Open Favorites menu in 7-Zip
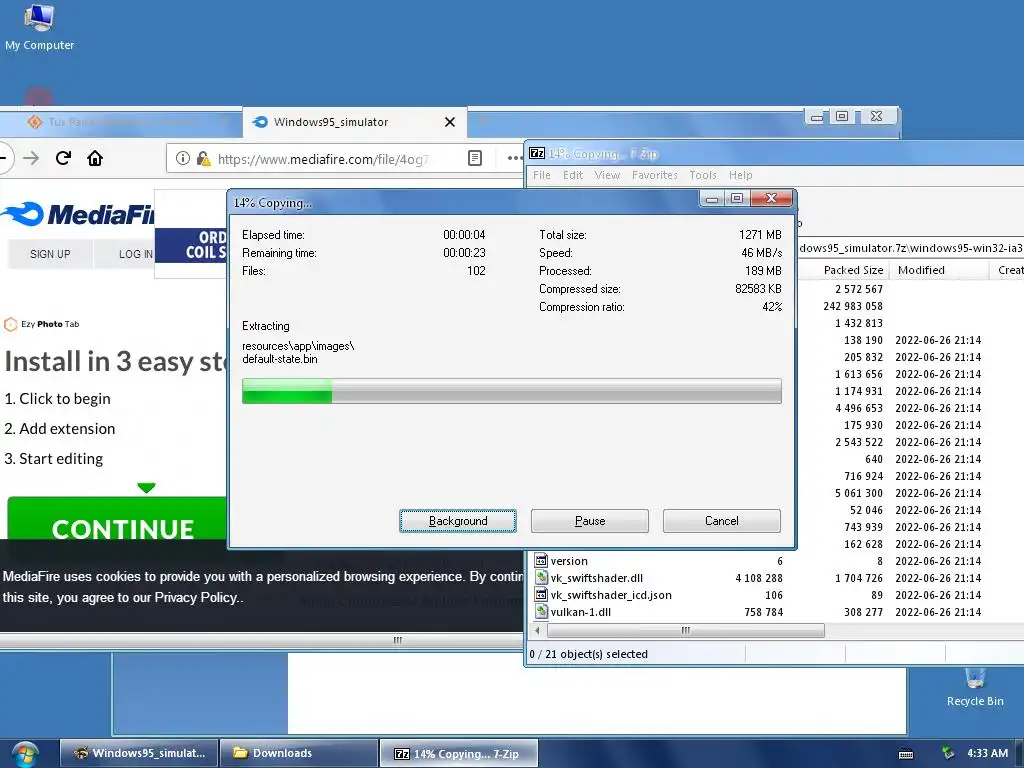 pos(654,175)
